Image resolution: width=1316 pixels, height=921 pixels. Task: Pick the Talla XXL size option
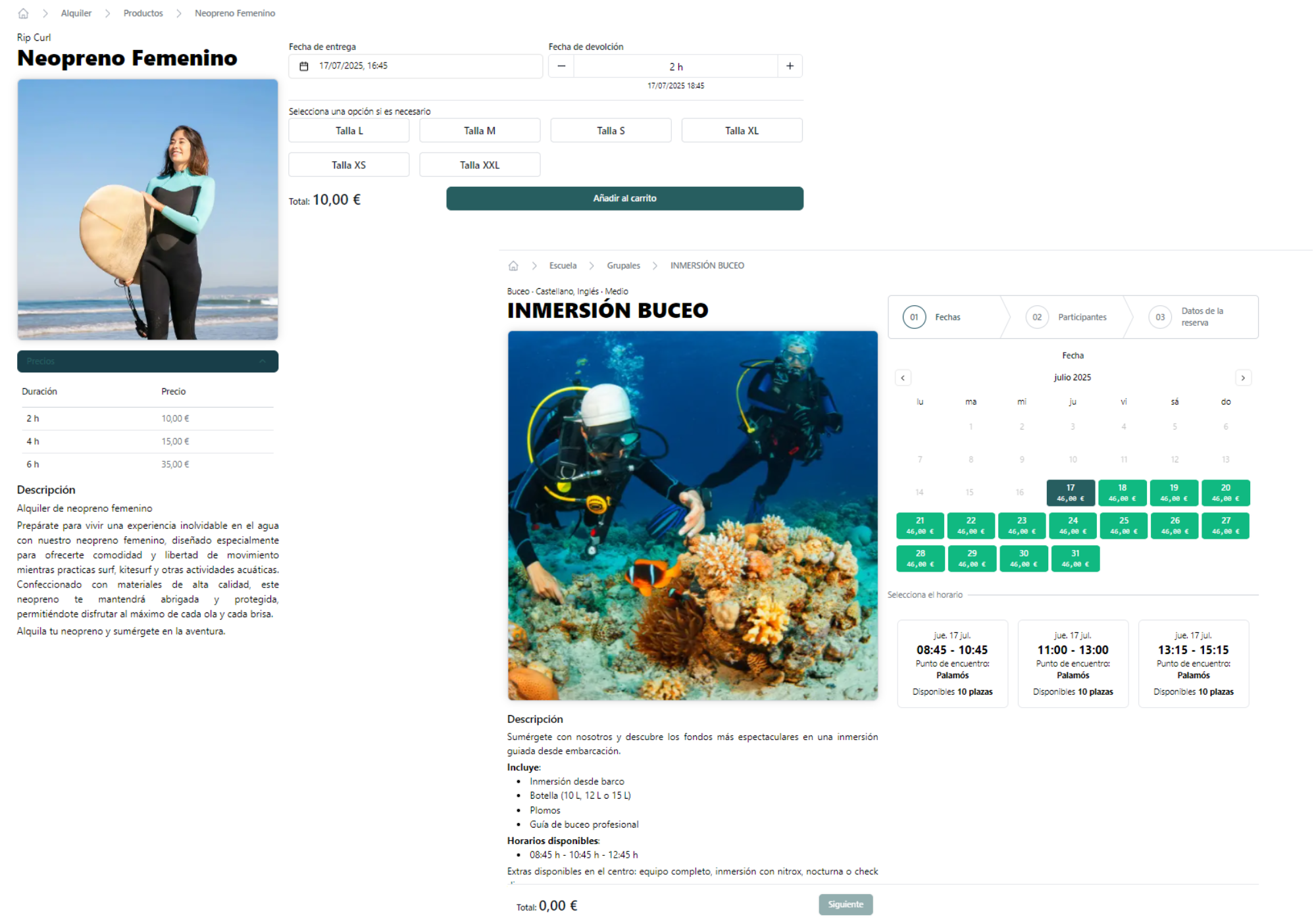point(480,164)
